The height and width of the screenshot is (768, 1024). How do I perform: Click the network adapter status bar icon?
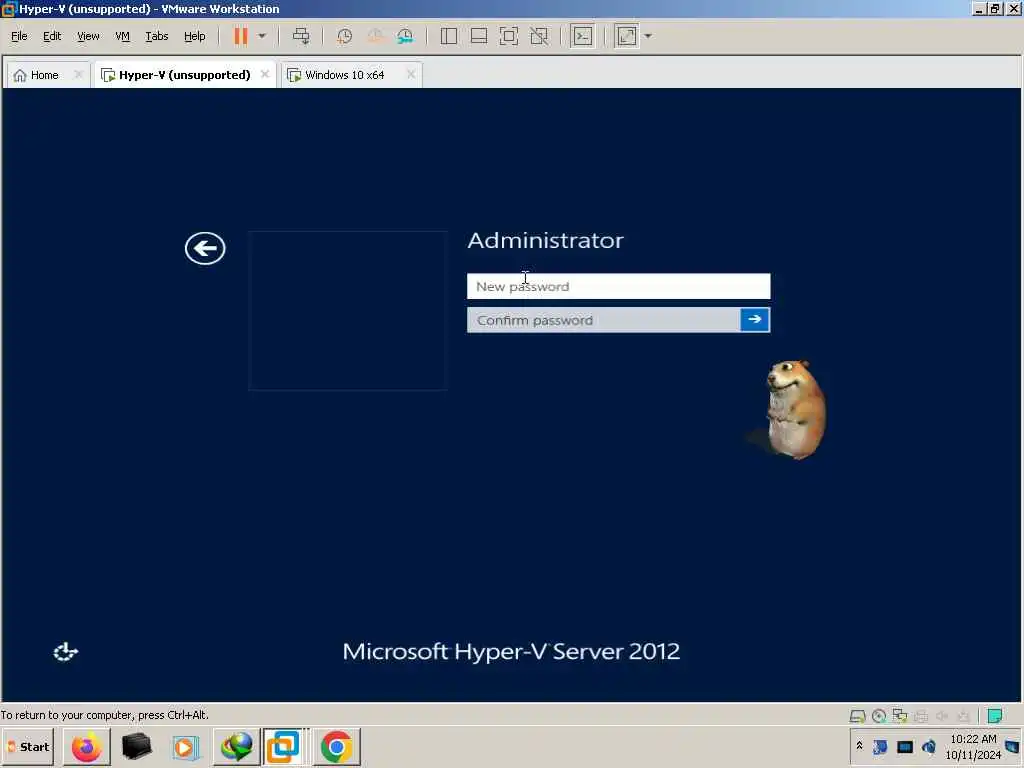900,716
